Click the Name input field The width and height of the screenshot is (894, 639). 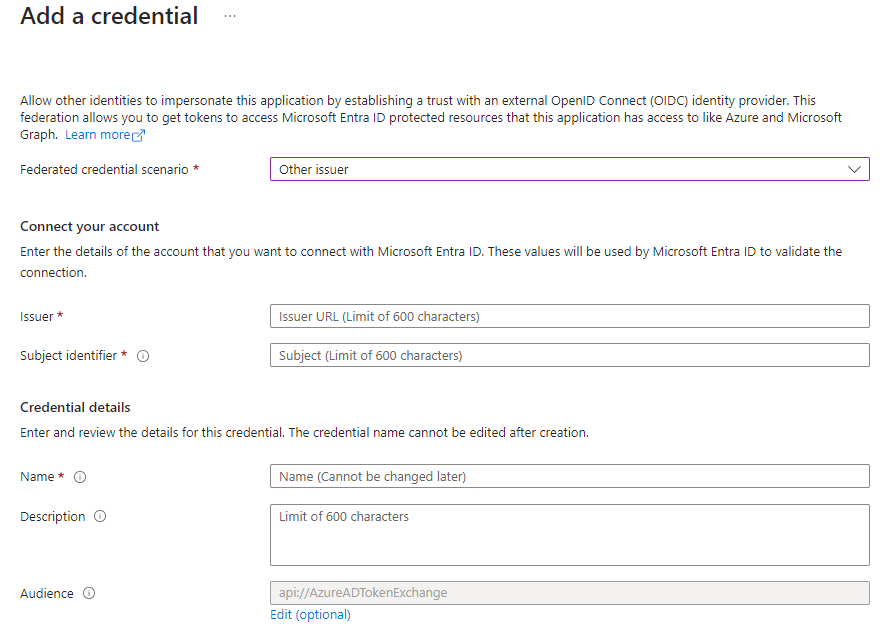(x=569, y=476)
